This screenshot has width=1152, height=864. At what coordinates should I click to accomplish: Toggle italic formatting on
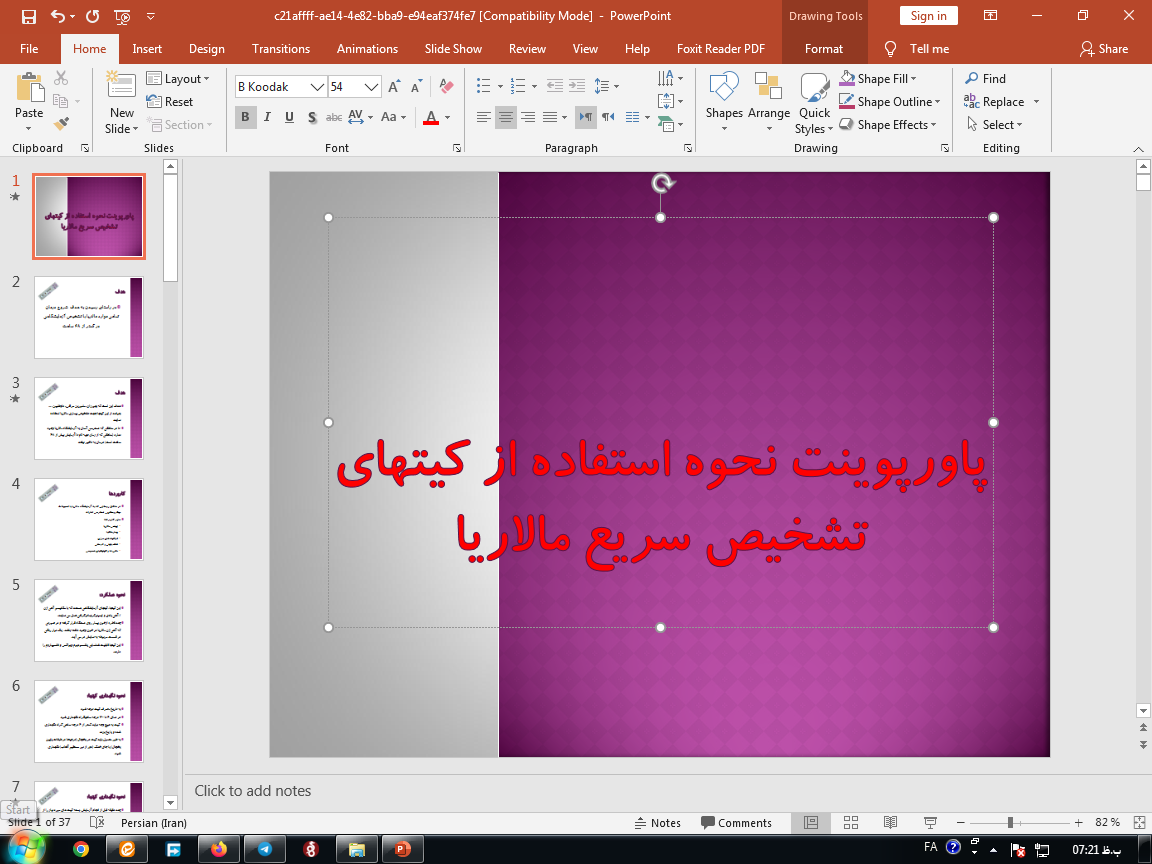(x=267, y=117)
